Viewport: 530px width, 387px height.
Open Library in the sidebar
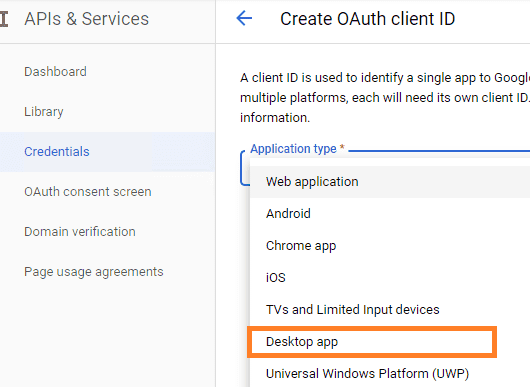[x=44, y=112]
